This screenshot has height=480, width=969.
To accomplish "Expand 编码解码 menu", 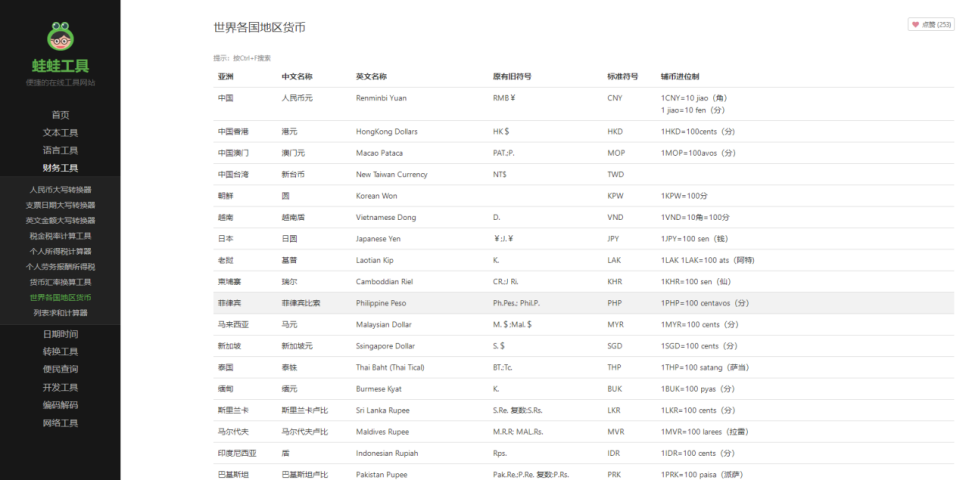I will 61,405.
